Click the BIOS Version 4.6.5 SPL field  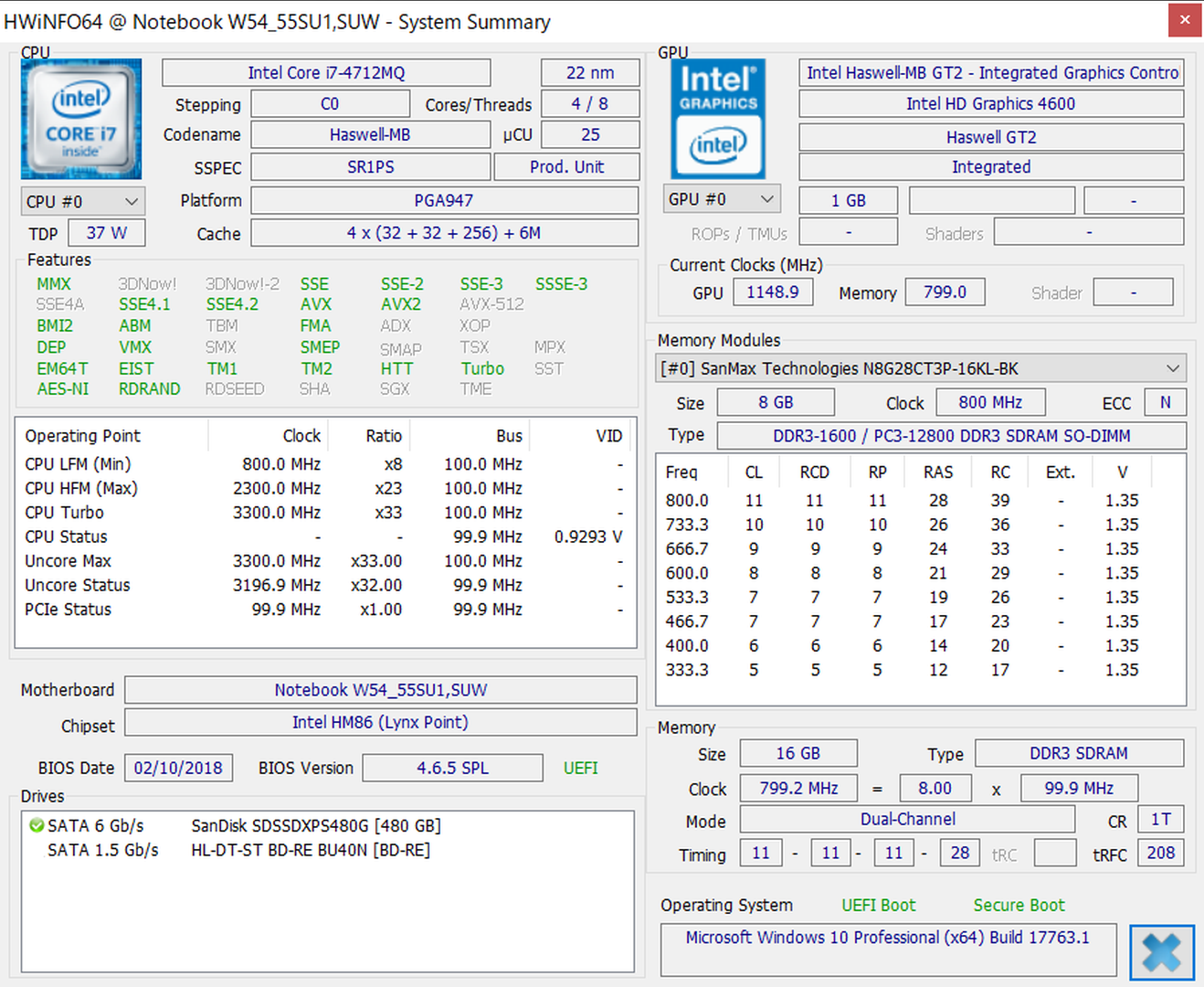[x=452, y=768]
